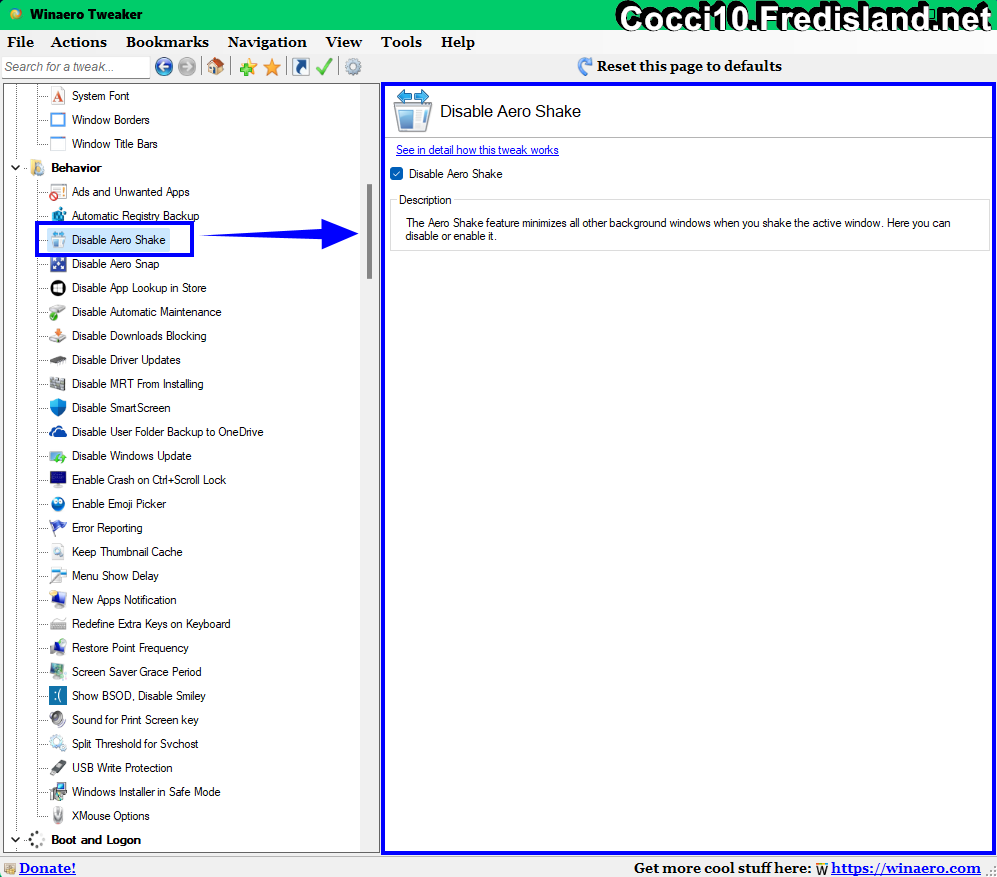Click the Show BSOD sad-face icon
This screenshot has width=997, height=877.
[x=58, y=696]
